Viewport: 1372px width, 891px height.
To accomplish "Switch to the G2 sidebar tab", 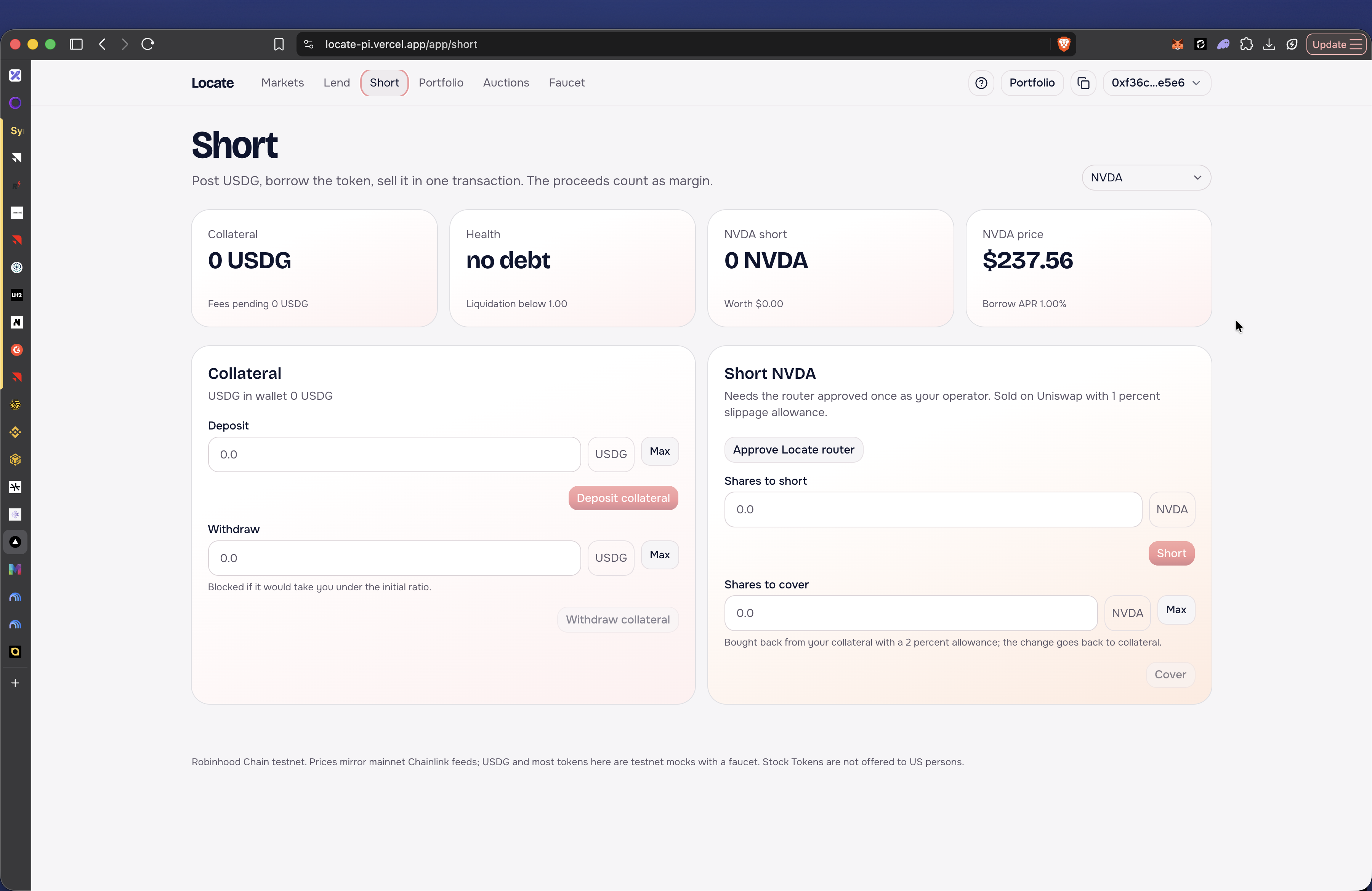I will coord(16,350).
